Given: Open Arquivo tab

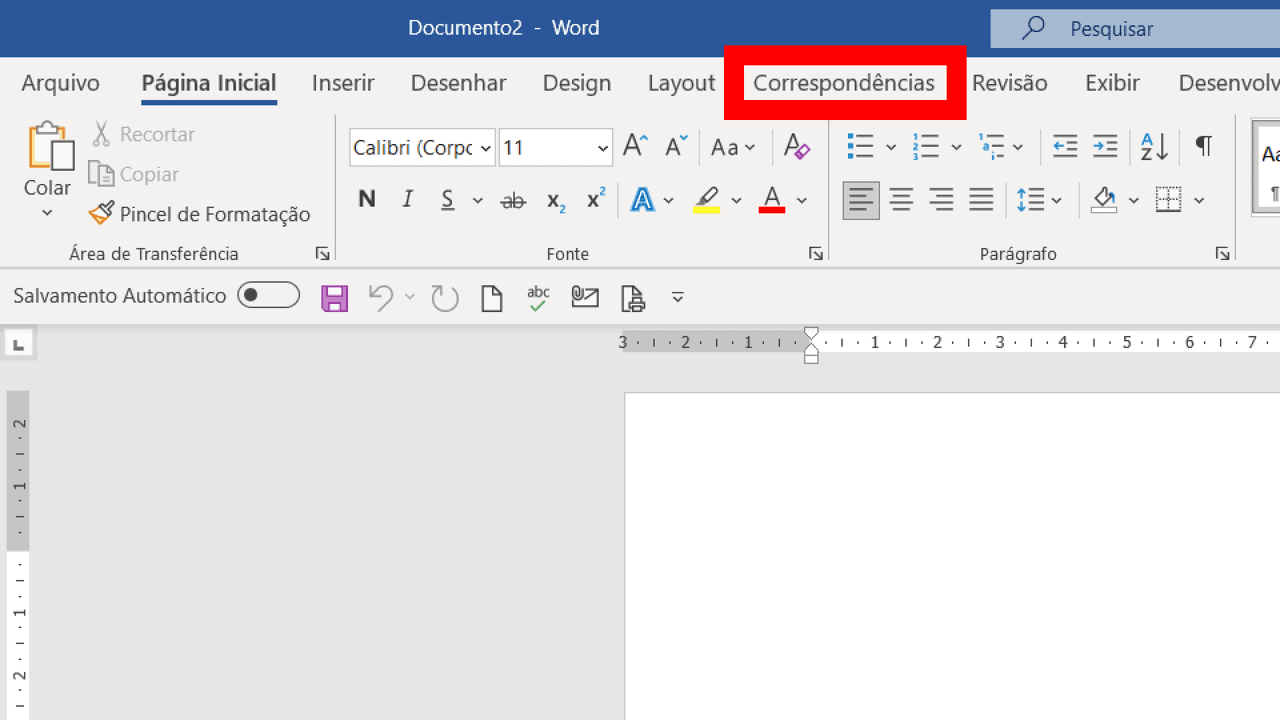Looking at the screenshot, I should point(61,83).
